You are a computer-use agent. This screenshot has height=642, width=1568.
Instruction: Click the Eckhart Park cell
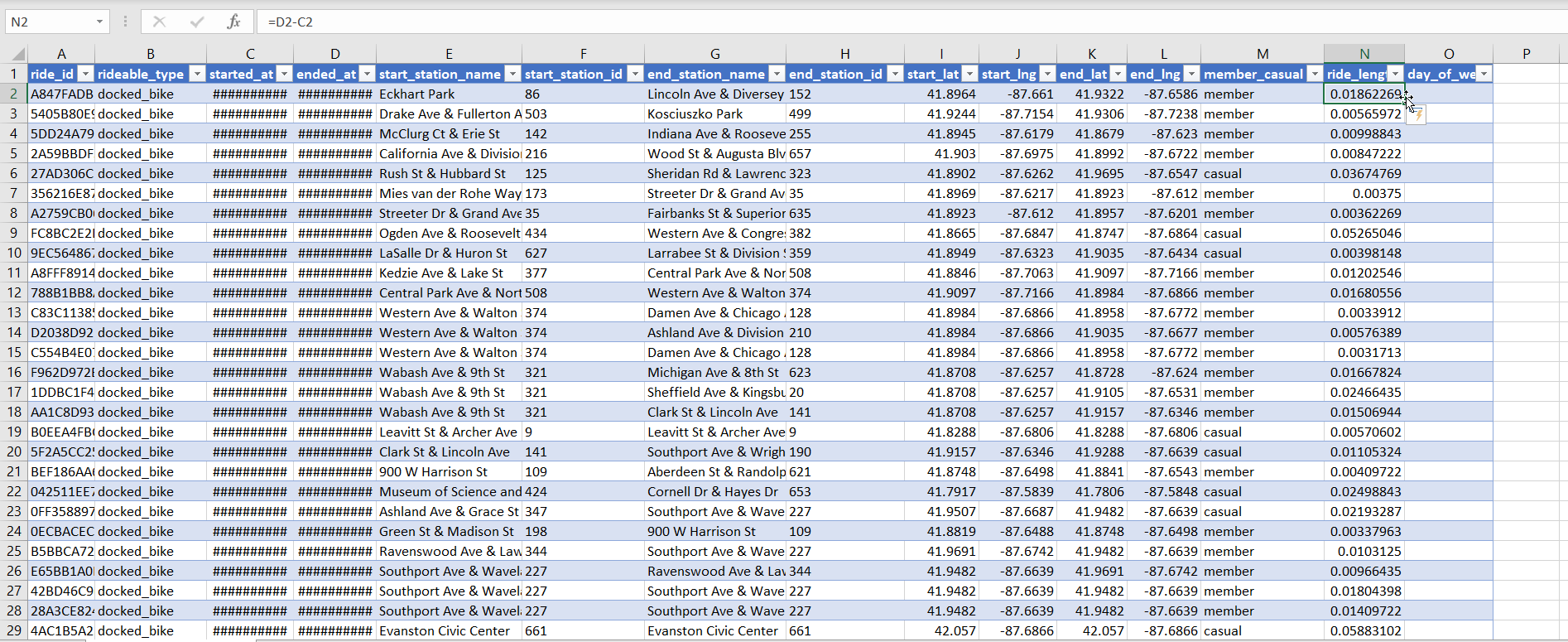[449, 94]
